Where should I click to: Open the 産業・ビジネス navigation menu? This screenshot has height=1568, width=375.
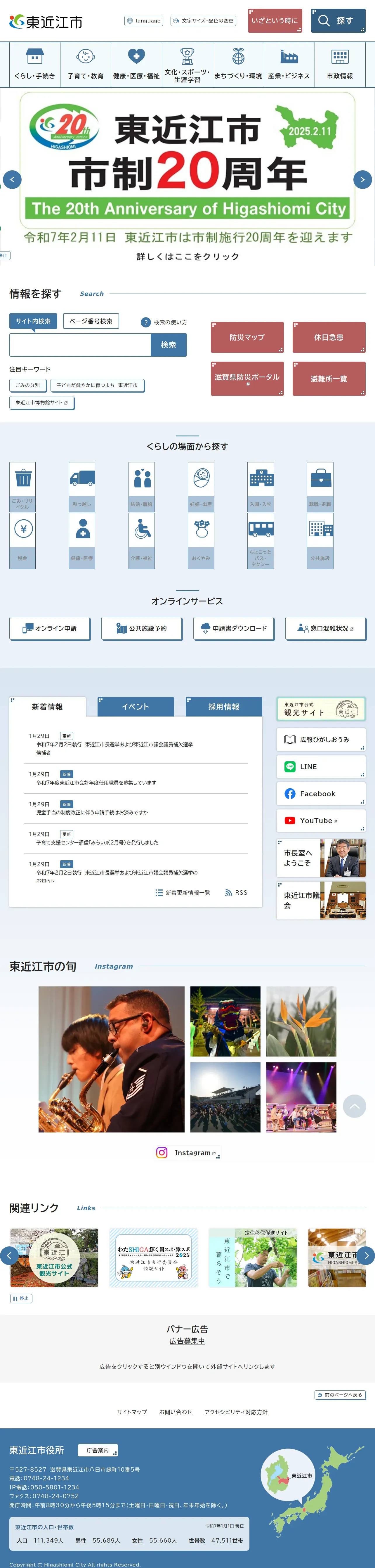(x=289, y=65)
